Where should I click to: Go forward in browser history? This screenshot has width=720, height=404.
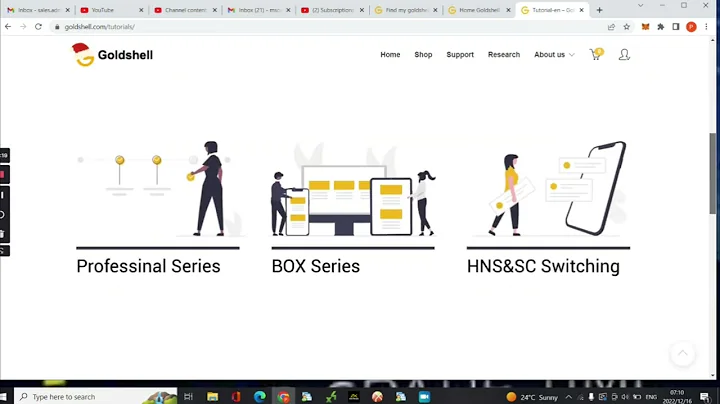click(x=23, y=27)
